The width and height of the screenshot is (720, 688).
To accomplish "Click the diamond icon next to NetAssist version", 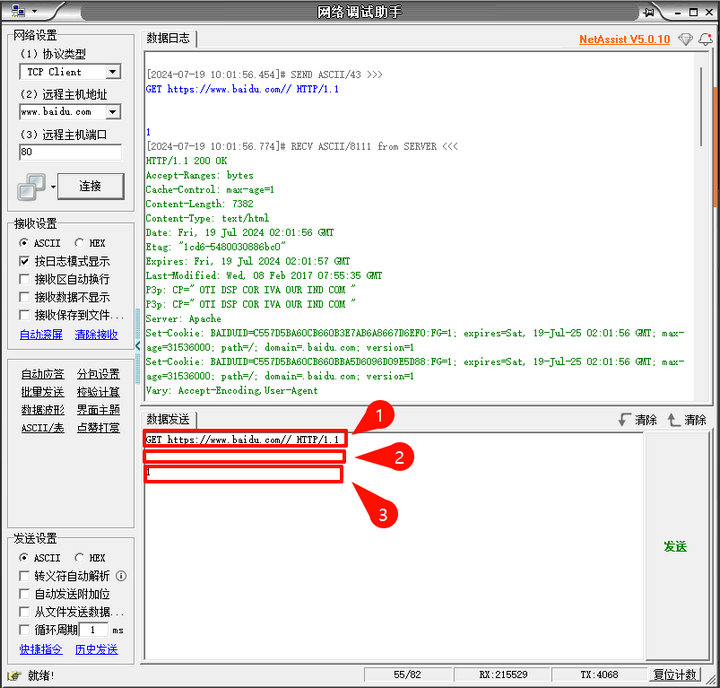I will click(x=685, y=39).
